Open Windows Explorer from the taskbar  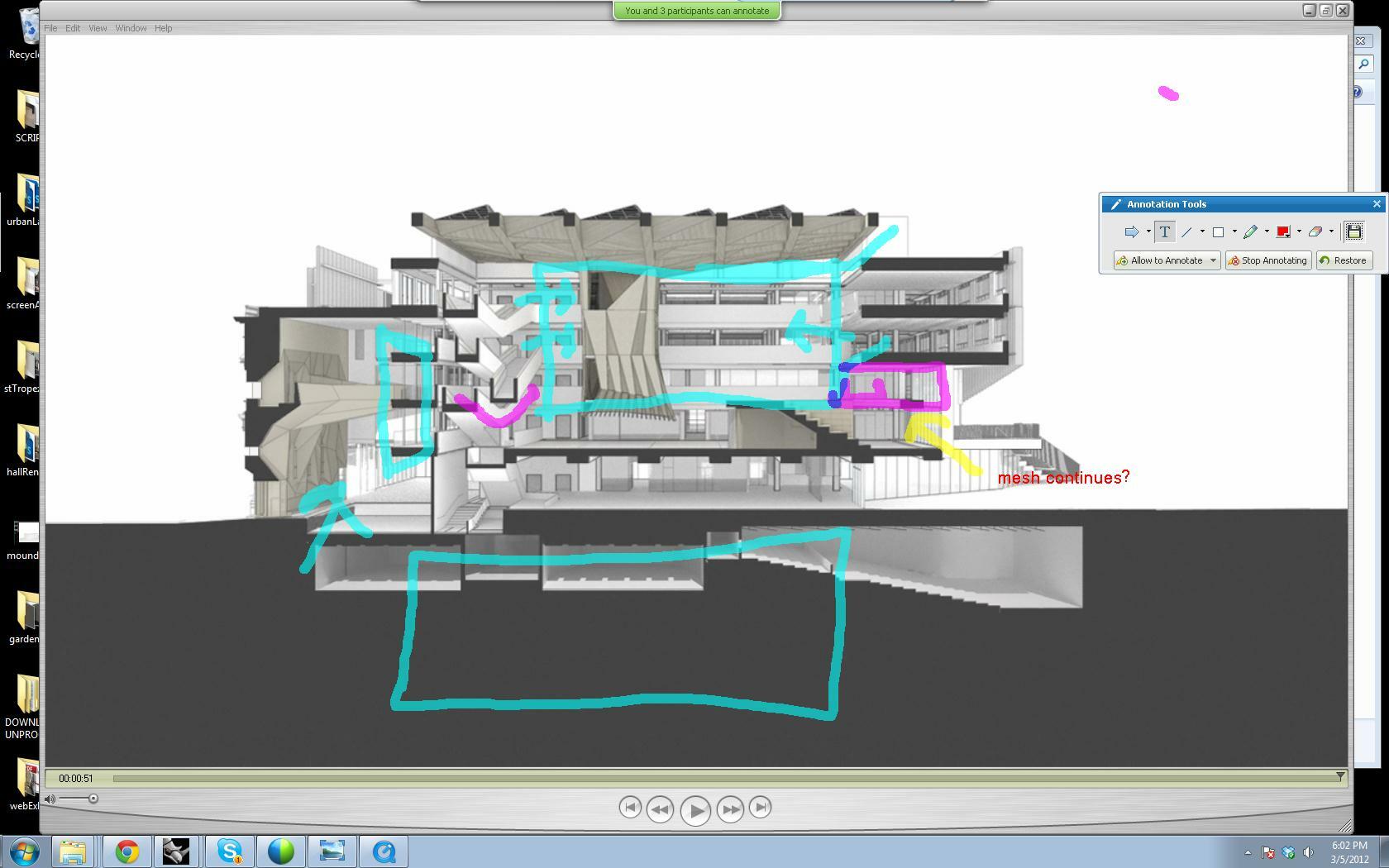tap(73, 851)
